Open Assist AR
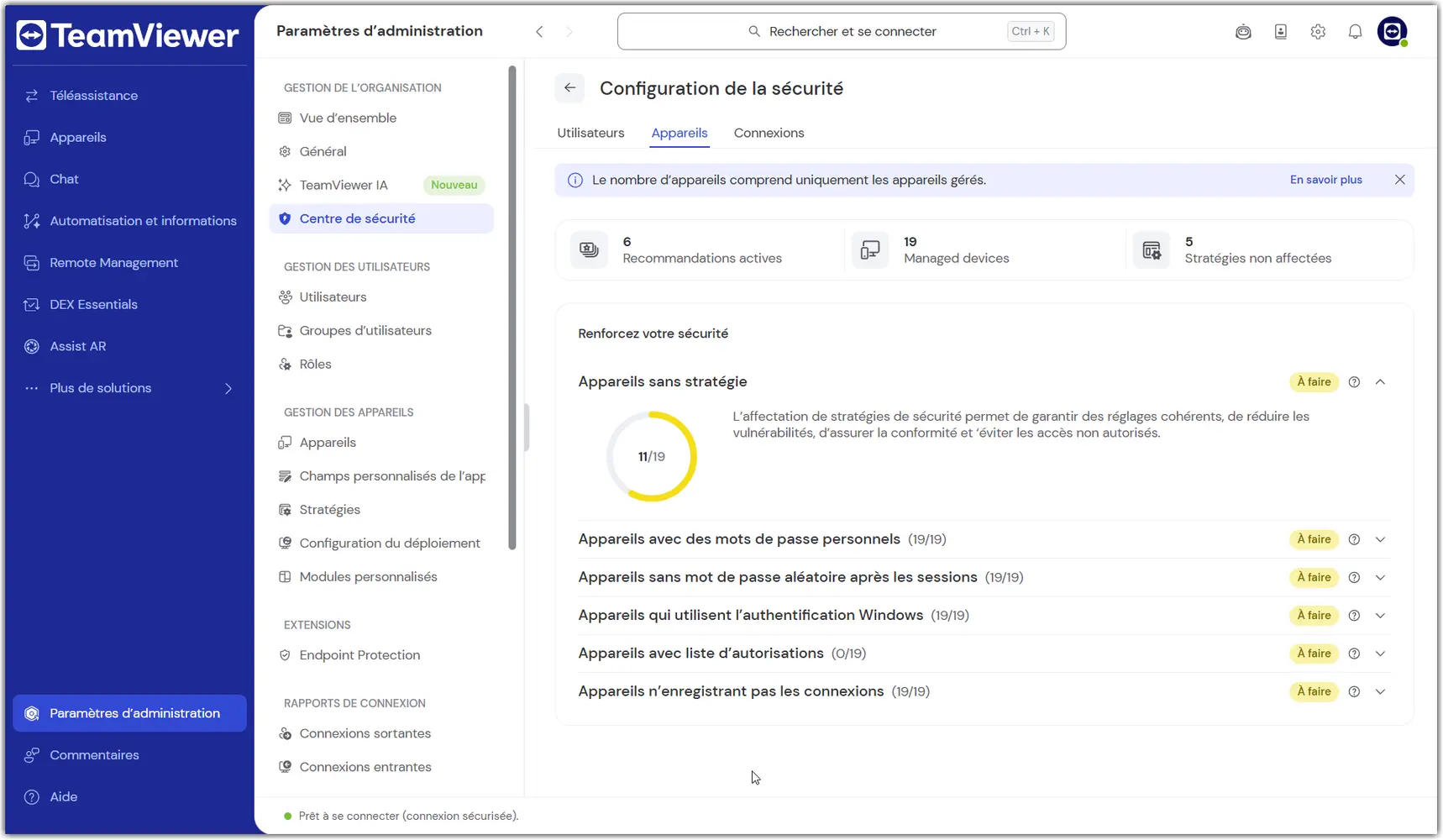 pos(129,346)
